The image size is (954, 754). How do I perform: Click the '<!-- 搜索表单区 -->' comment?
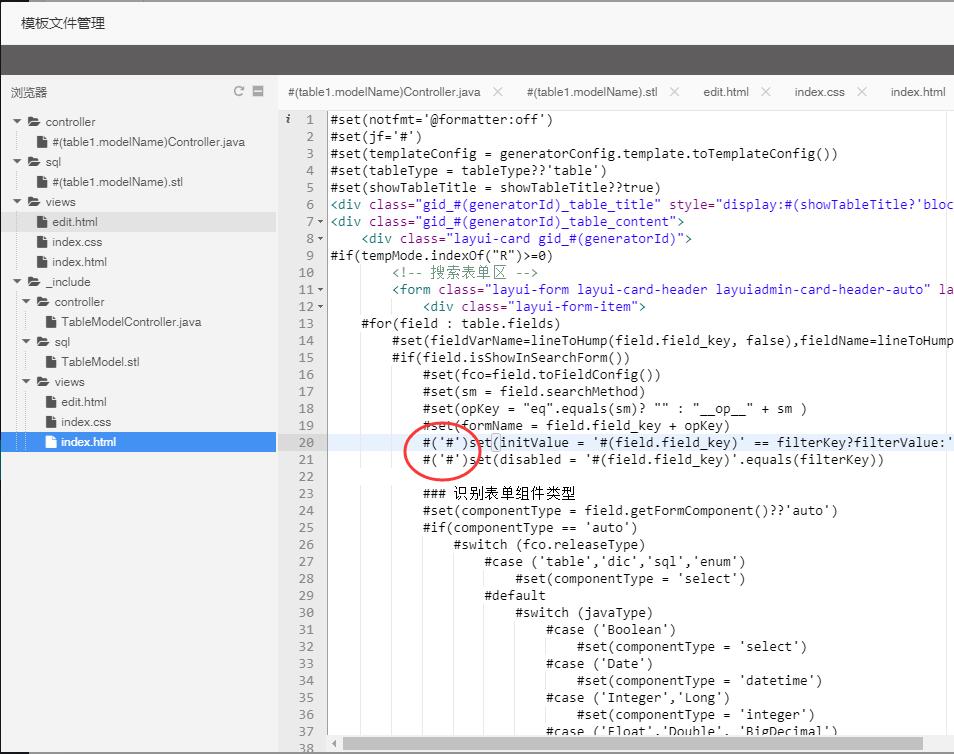(465, 273)
